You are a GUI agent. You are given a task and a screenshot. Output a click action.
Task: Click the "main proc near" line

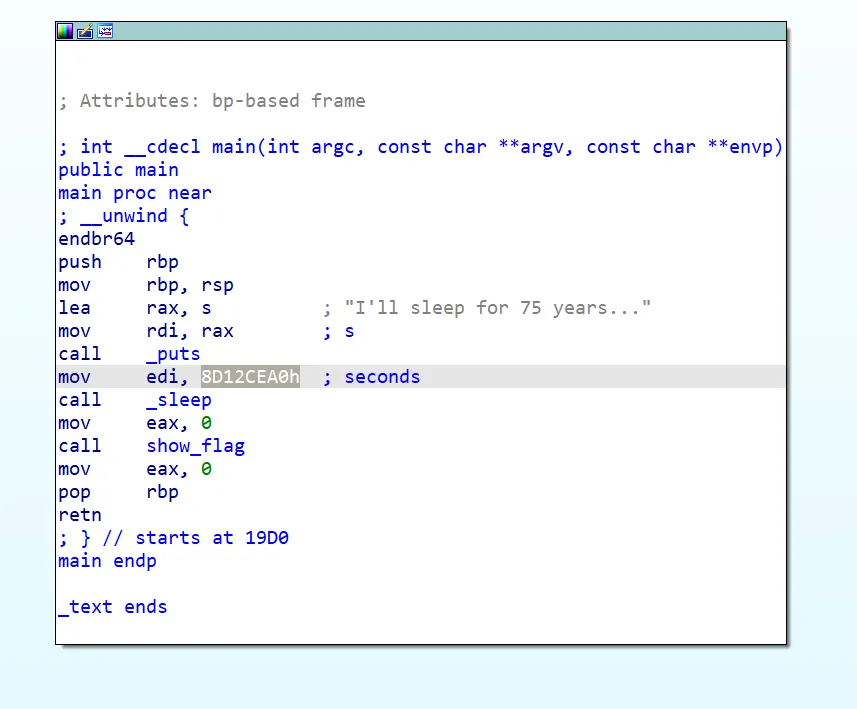134,193
